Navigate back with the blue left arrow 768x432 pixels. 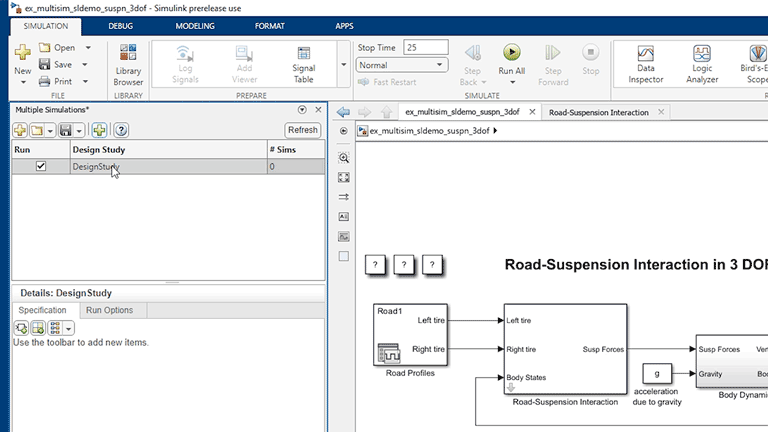point(343,113)
